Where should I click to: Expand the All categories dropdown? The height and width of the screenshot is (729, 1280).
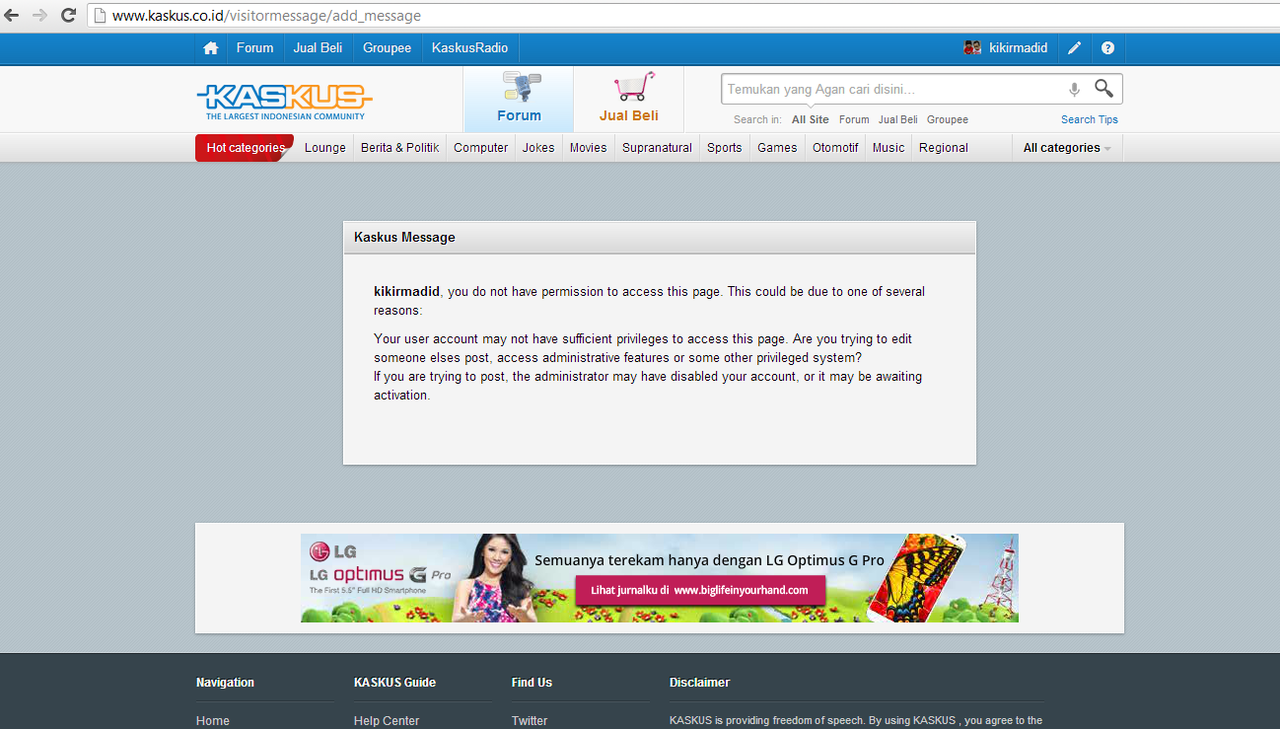(1067, 148)
